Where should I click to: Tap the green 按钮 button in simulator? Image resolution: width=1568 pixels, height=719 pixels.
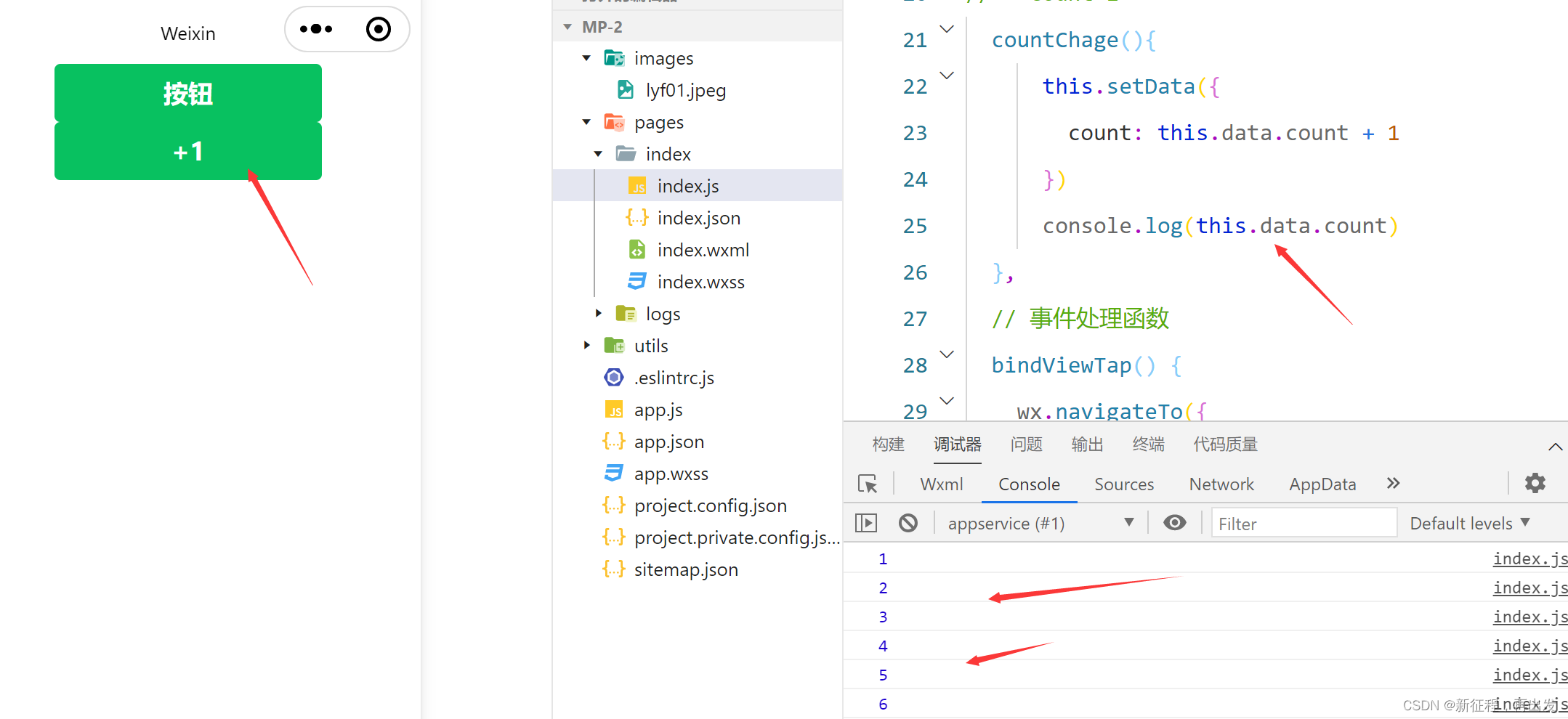pyautogui.click(x=187, y=93)
